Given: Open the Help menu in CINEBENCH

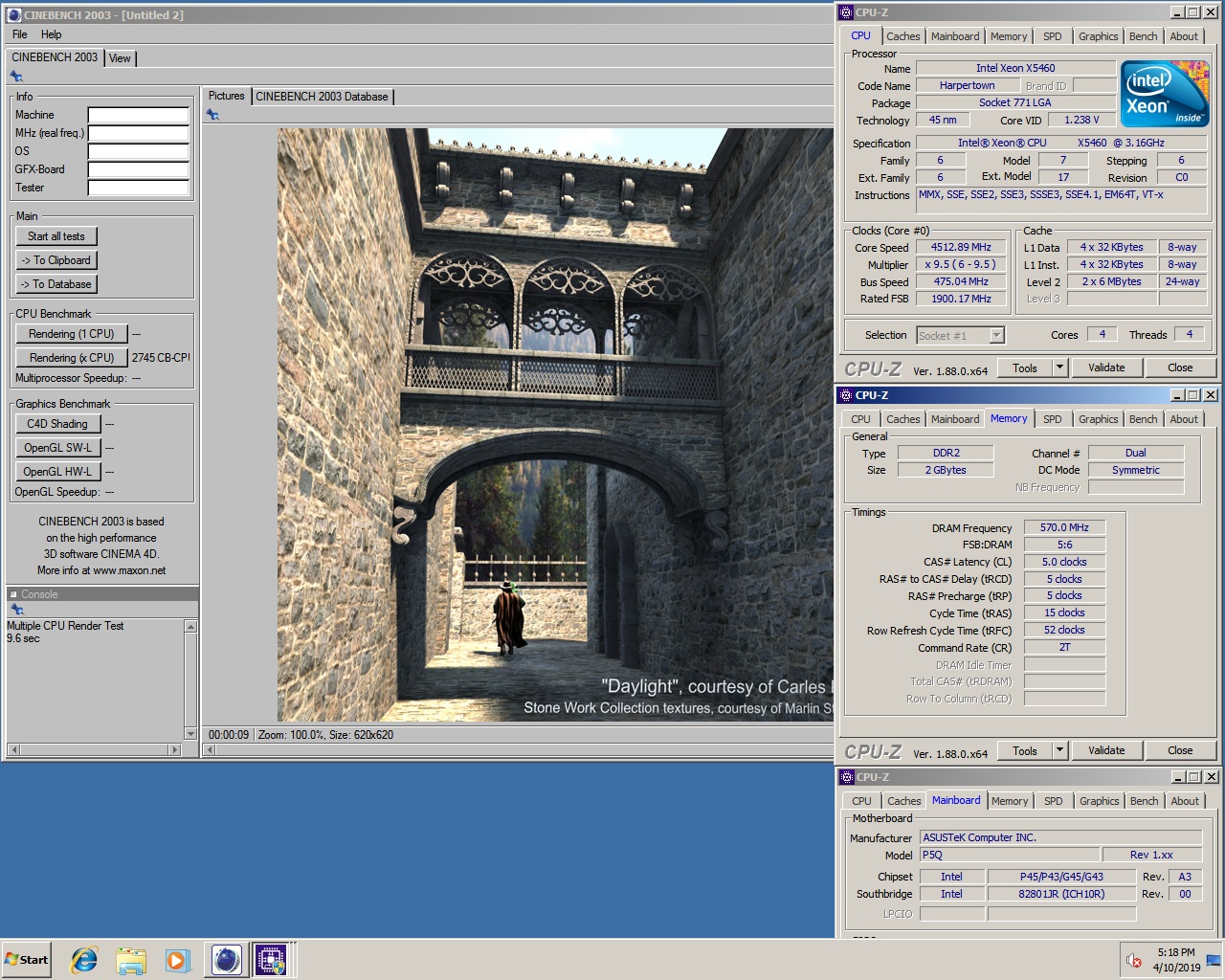Looking at the screenshot, I should 52,34.
